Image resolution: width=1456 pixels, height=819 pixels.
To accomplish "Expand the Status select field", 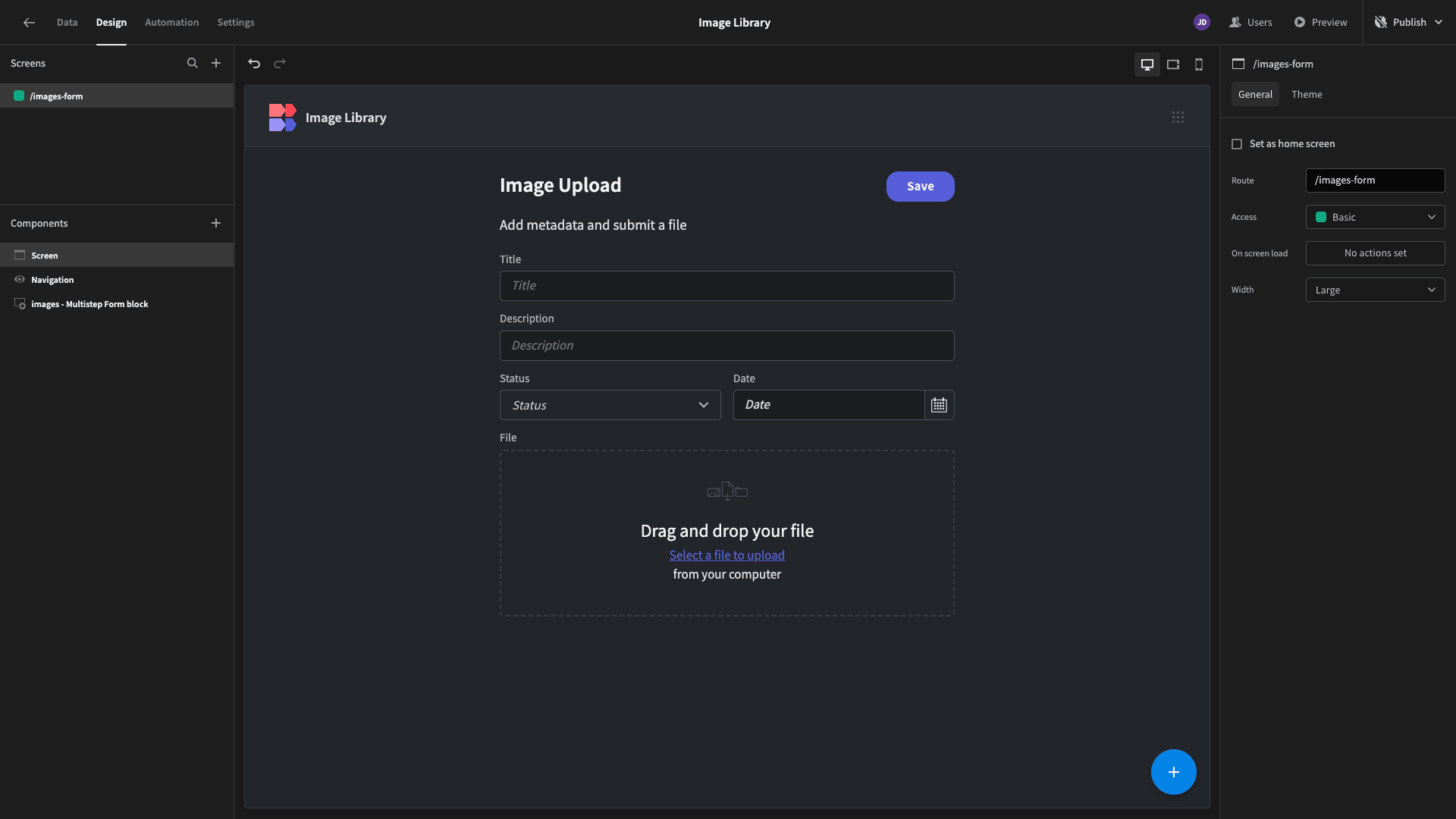I will (610, 405).
